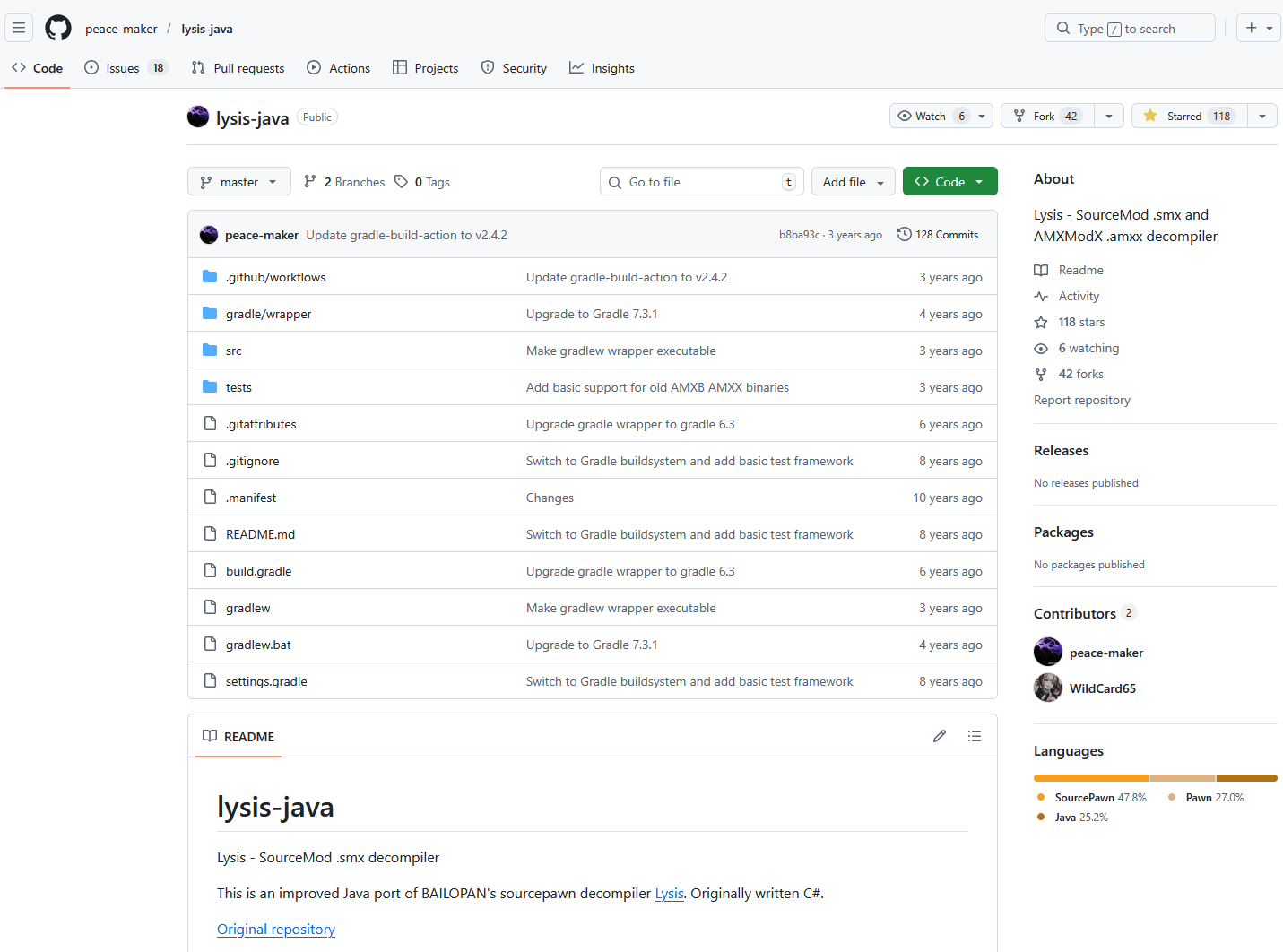Open the create new dropdown plus icon

coord(1252,28)
